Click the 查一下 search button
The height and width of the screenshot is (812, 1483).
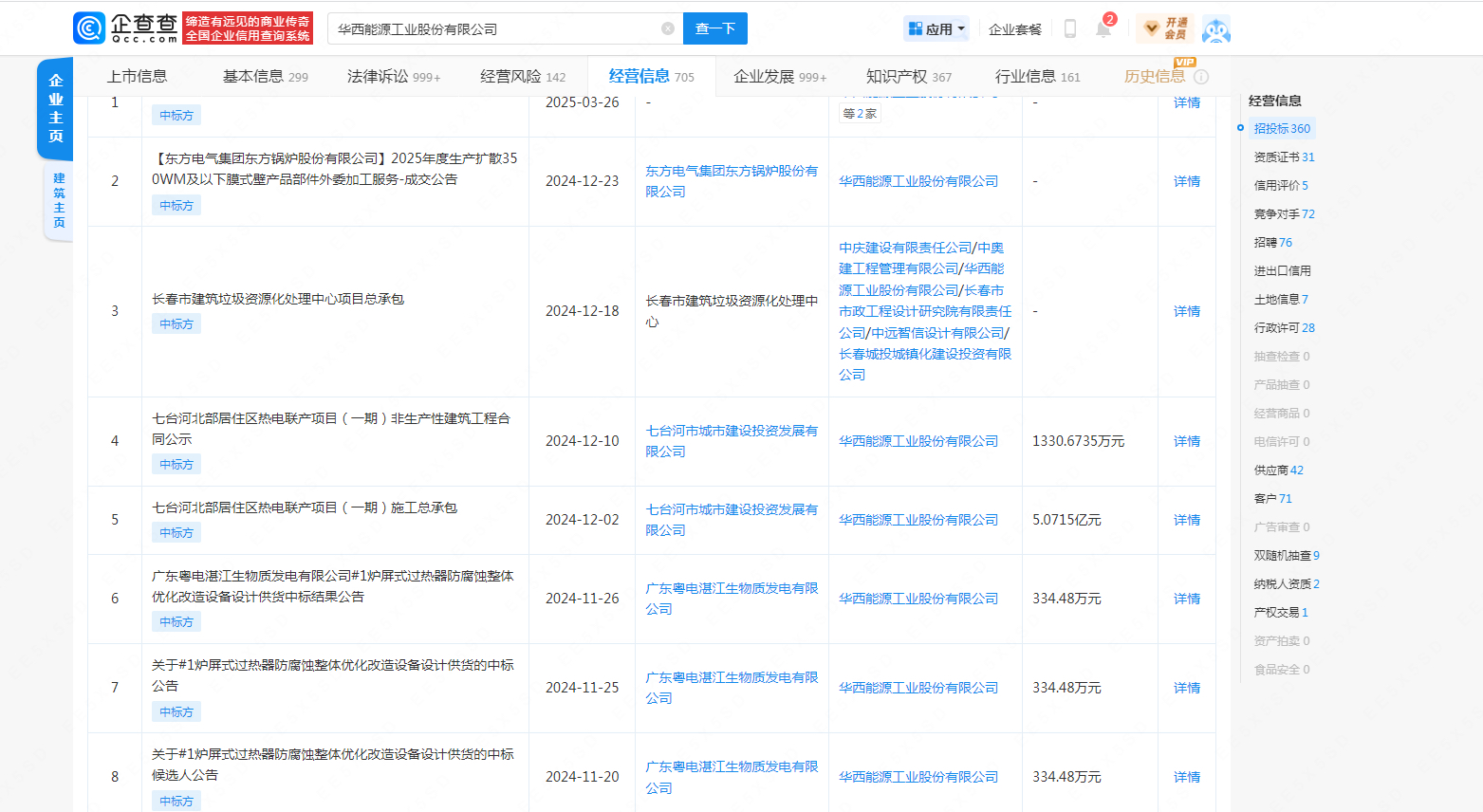tap(715, 28)
